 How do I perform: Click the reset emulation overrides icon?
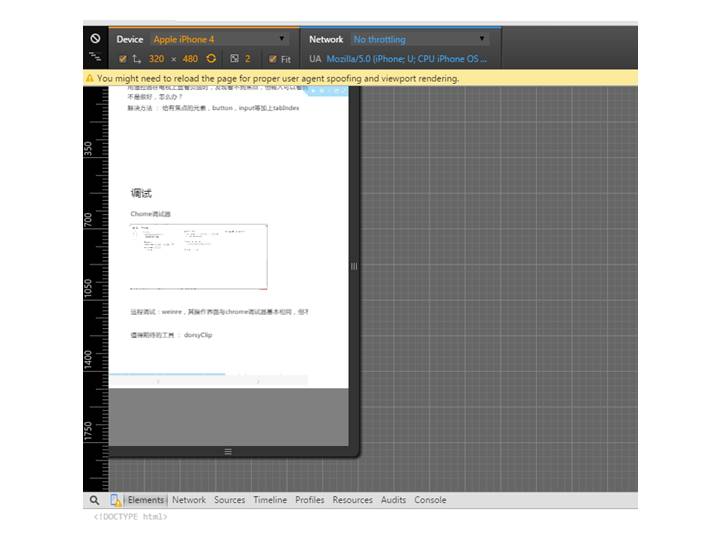click(95, 39)
